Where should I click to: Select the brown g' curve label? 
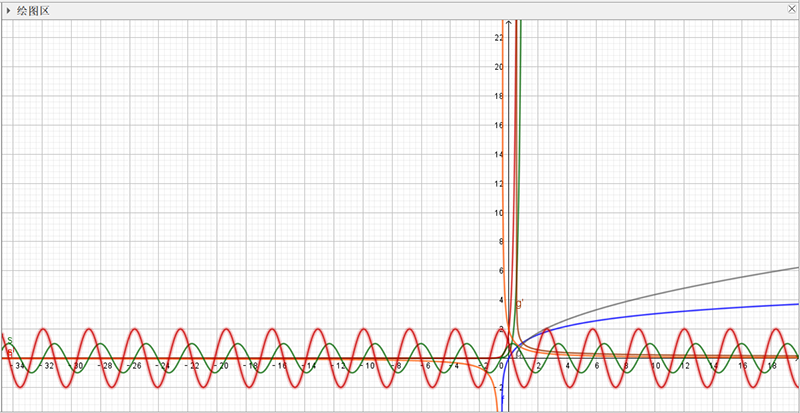pos(520,304)
